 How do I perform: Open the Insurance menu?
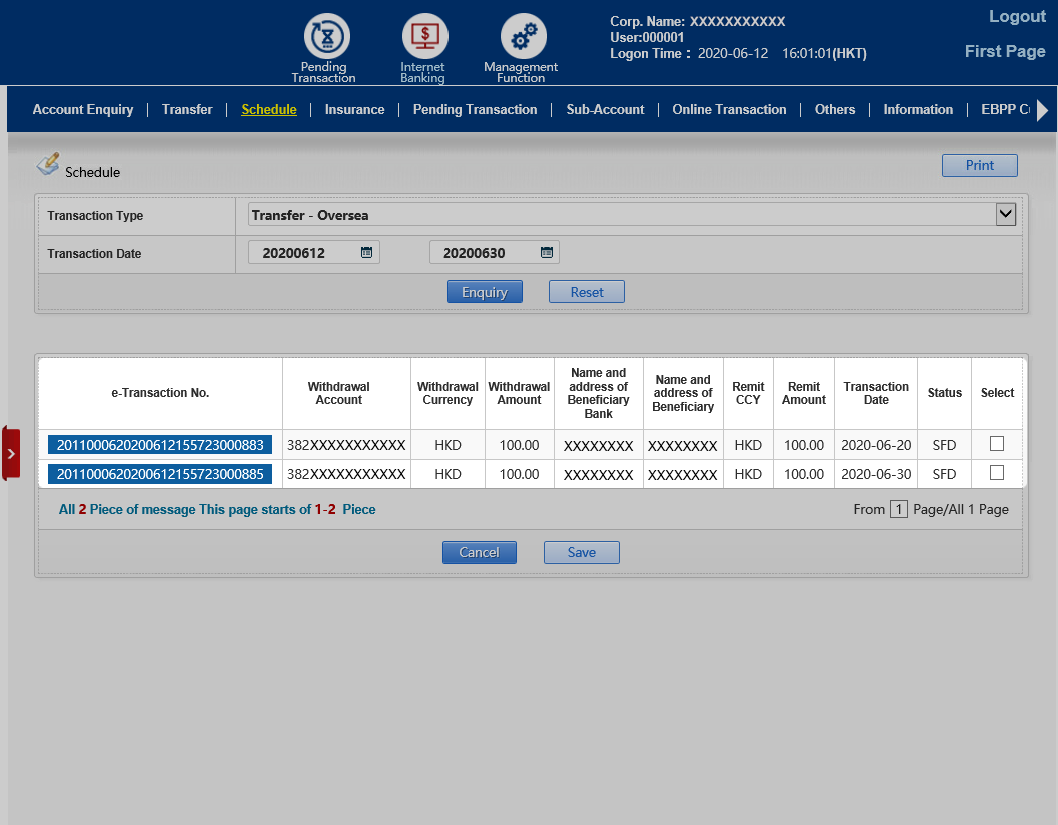pyautogui.click(x=354, y=110)
